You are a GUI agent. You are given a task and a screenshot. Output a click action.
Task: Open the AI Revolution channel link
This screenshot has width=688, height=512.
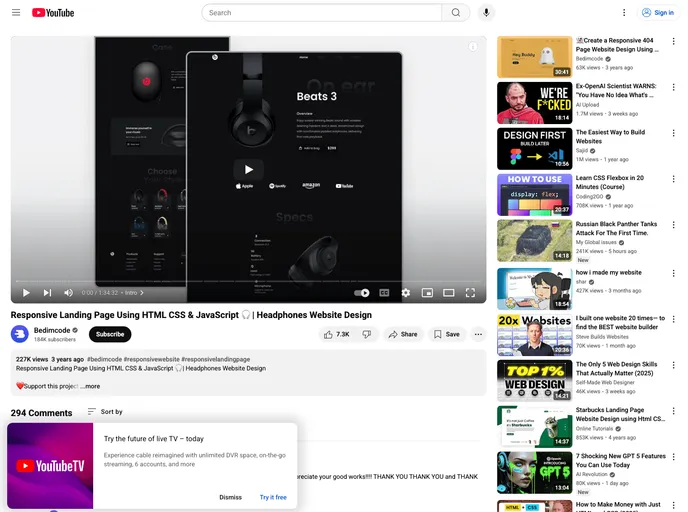coord(591,474)
